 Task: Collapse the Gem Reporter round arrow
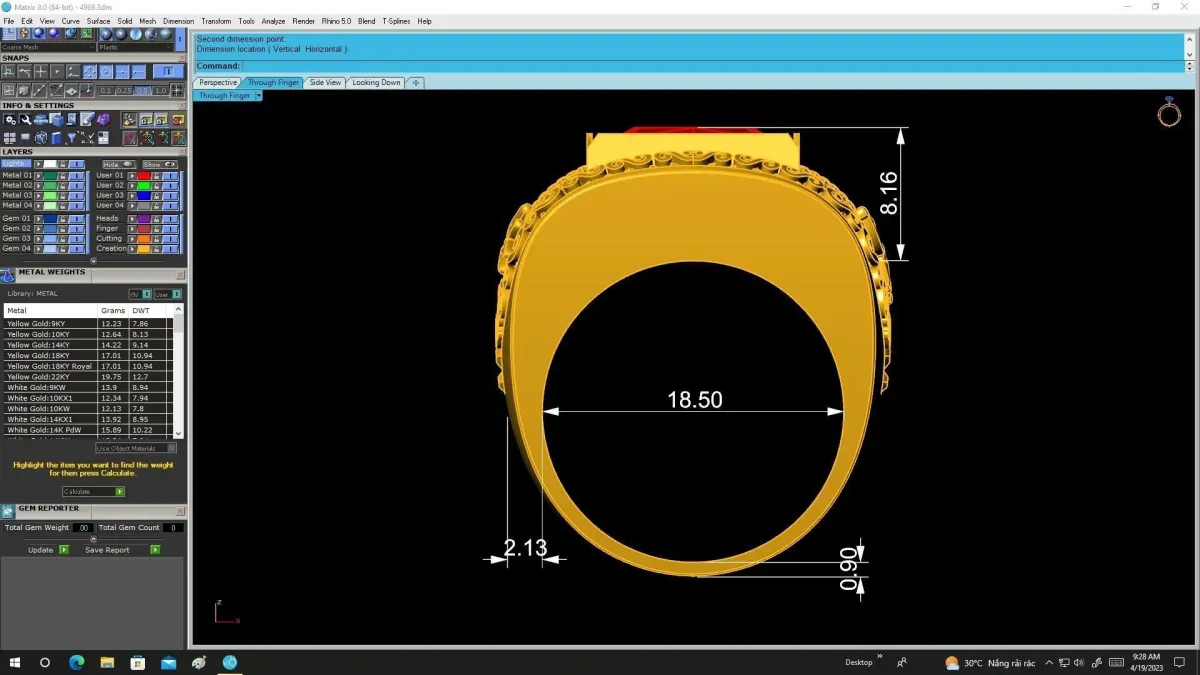click(x=94, y=539)
